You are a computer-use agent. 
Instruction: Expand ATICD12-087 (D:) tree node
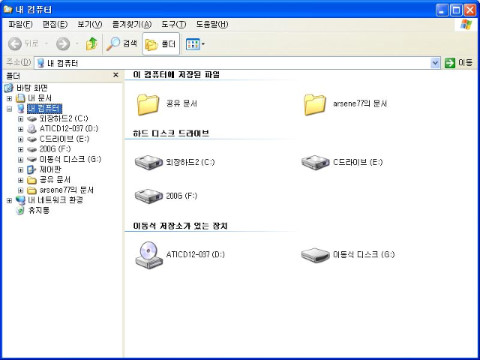click(x=20, y=129)
